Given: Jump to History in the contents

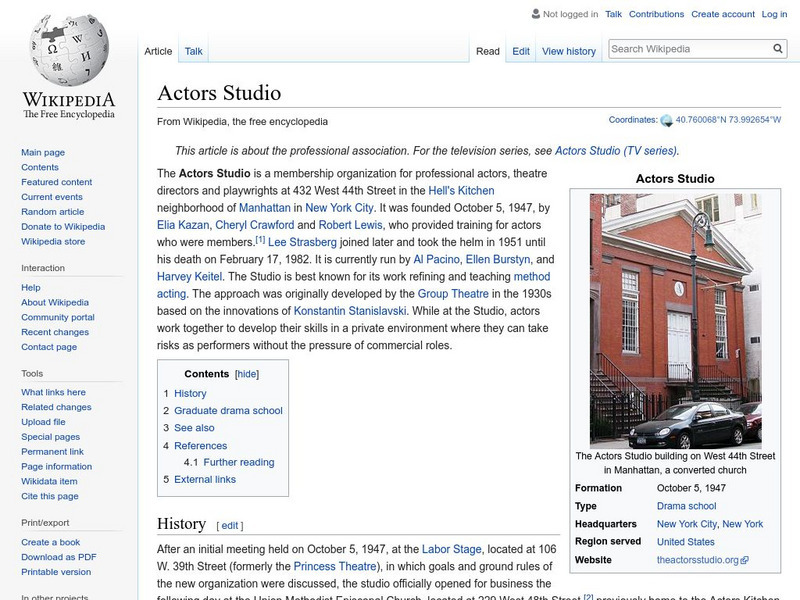Looking at the screenshot, I should tap(190, 393).
